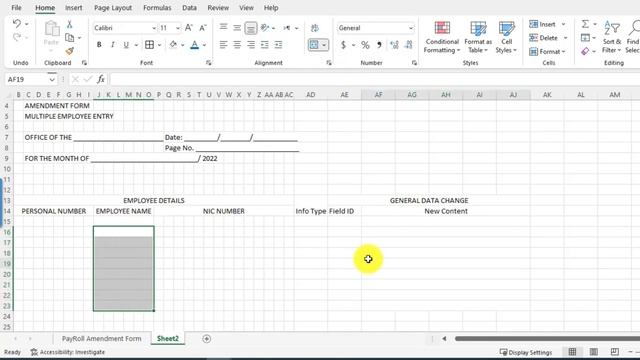This screenshot has width=640, height=360.
Task: Click the Decrease Indent icon
Action: click(265, 45)
